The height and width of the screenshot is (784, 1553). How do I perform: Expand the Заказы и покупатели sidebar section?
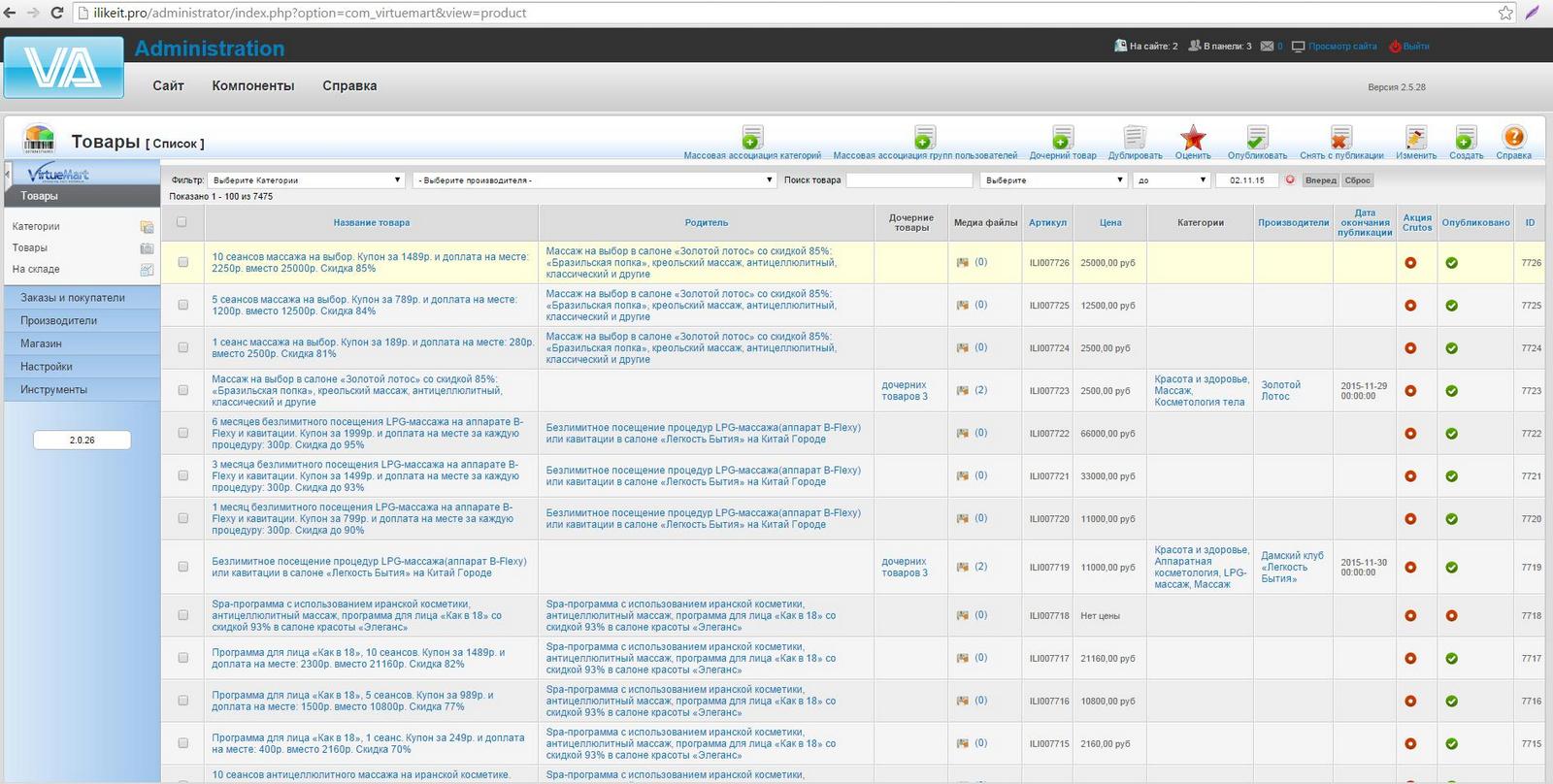(83, 298)
